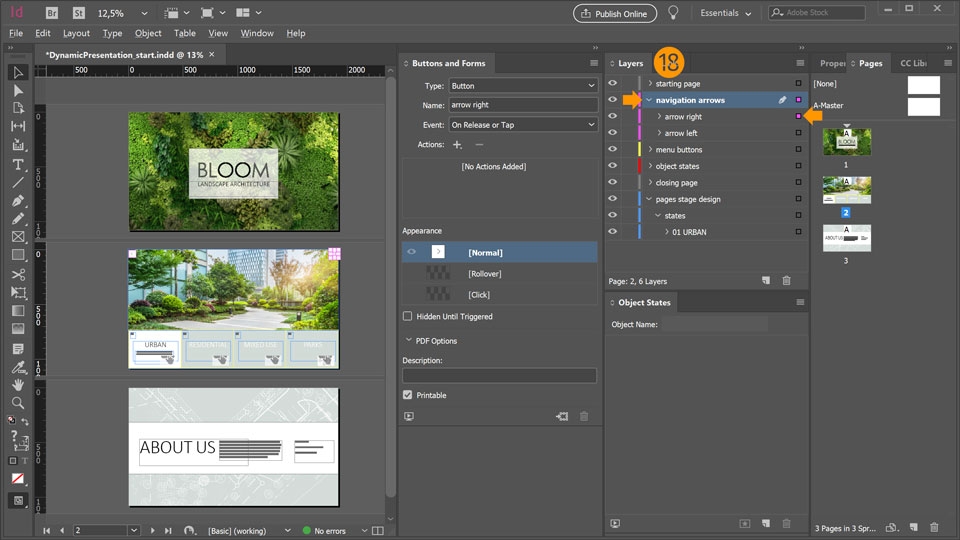The image size is (960, 540).
Task: Collapse the PDF Options section
Action: (408, 340)
